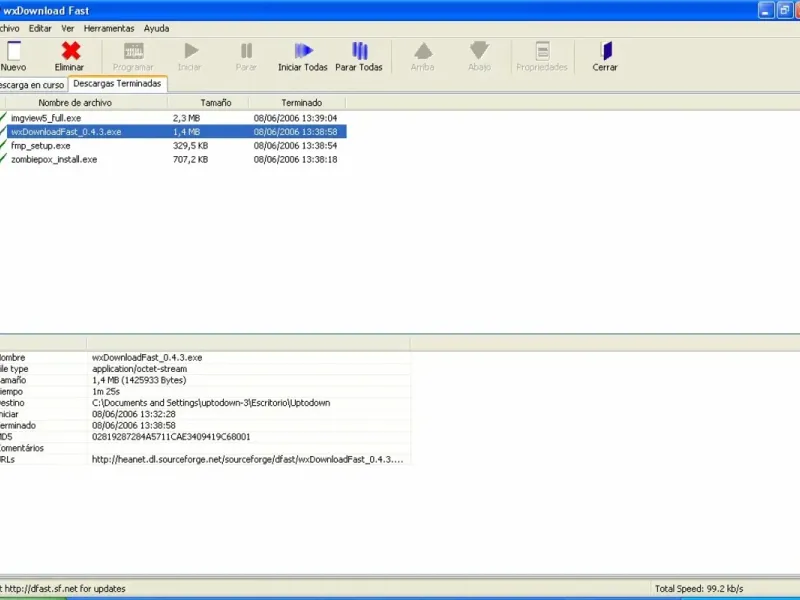Select the fmp_setup.exe row
Image resolution: width=800 pixels, height=600 pixels.
click(173, 145)
